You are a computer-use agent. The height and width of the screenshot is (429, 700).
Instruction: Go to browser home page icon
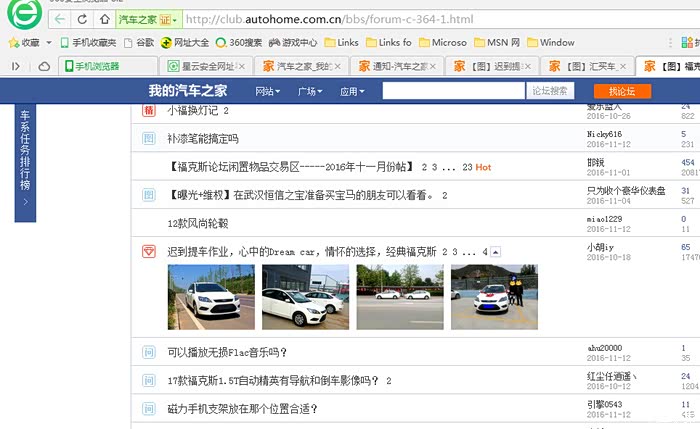pos(105,19)
